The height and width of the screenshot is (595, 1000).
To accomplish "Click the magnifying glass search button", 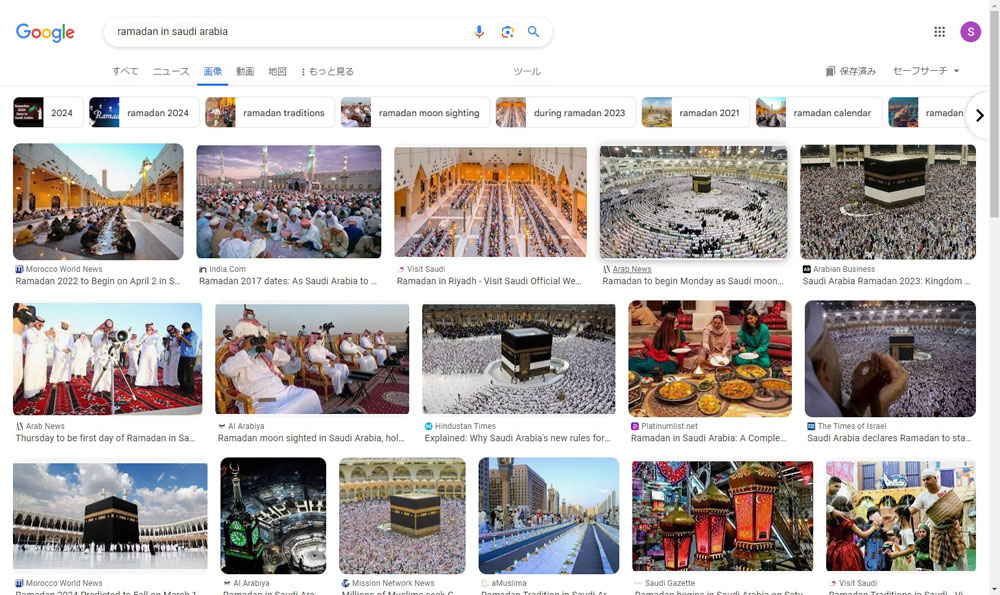I will pyautogui.click(x=533, y=31).
